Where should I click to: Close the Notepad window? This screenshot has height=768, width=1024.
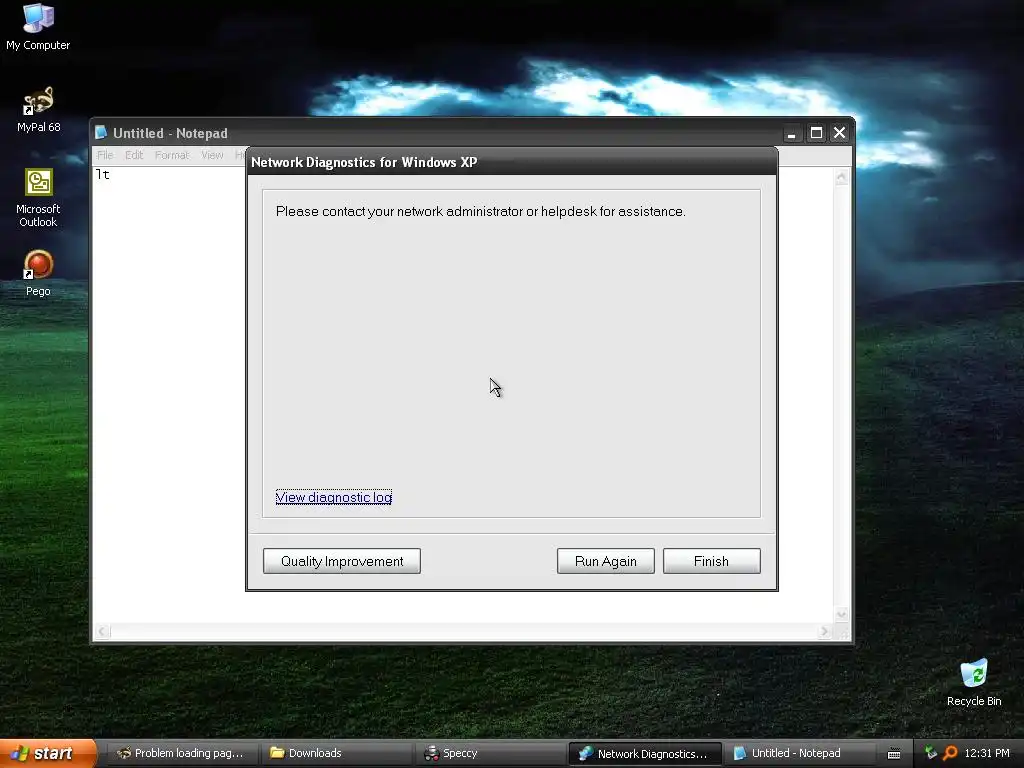point(839,133)
